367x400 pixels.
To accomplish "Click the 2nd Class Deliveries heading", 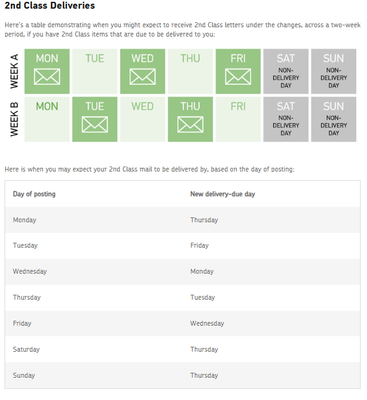I will 50,6.
